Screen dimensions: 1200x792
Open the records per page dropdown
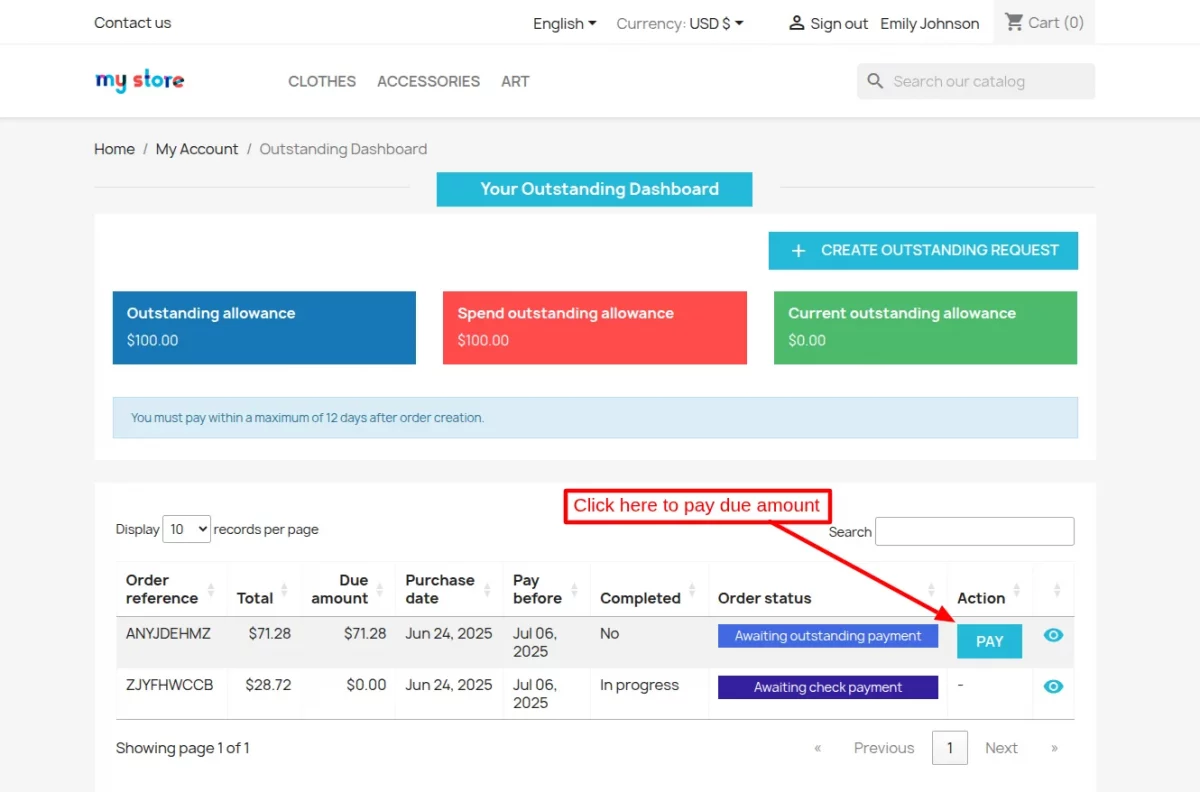click(x=186, y=529)
